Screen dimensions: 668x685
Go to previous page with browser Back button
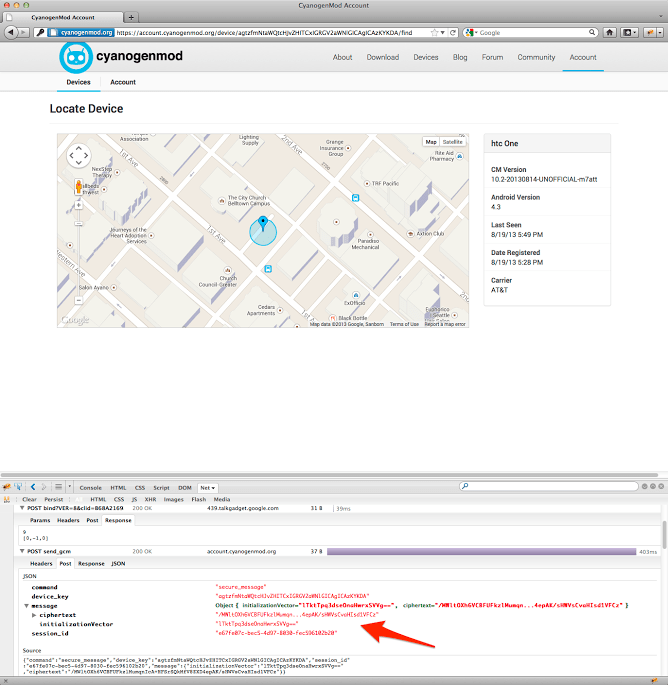pos(10,32)
